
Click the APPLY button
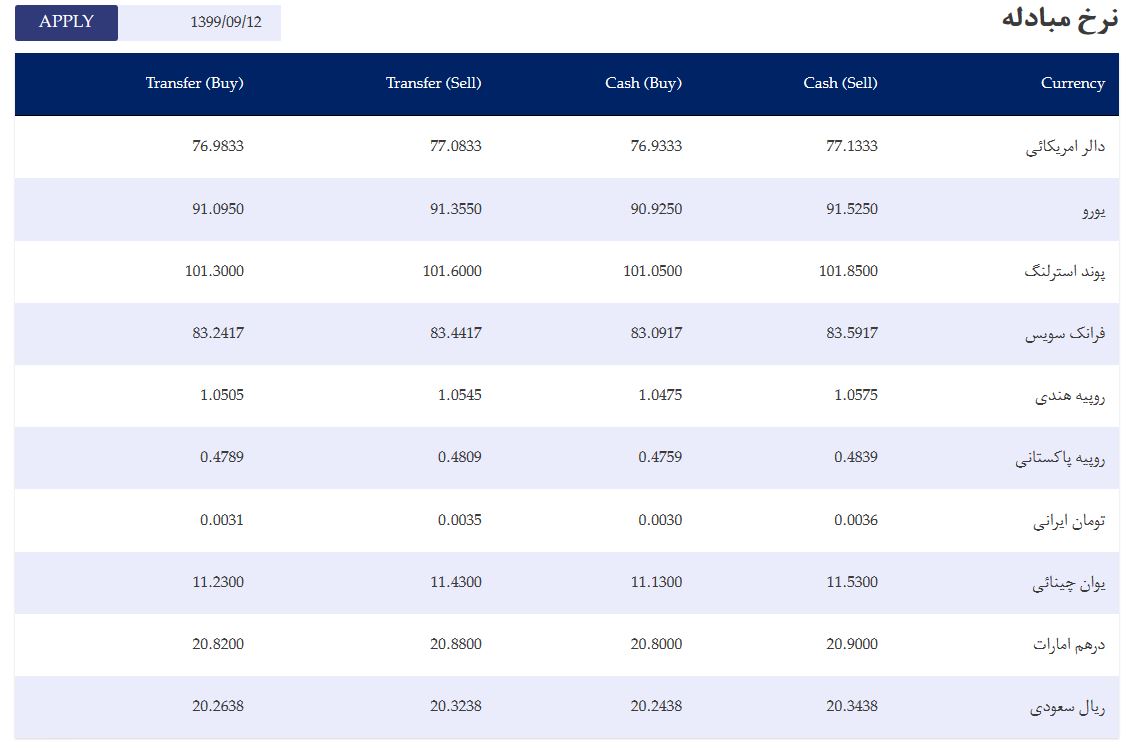click(x=66, y=23)
